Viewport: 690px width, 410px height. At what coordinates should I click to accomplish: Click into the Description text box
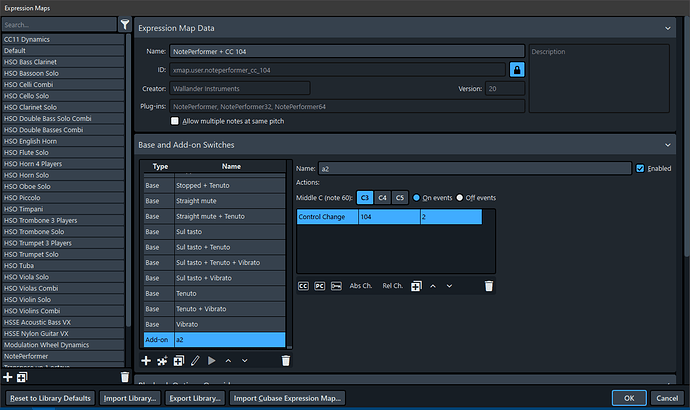tap(599, 79)
